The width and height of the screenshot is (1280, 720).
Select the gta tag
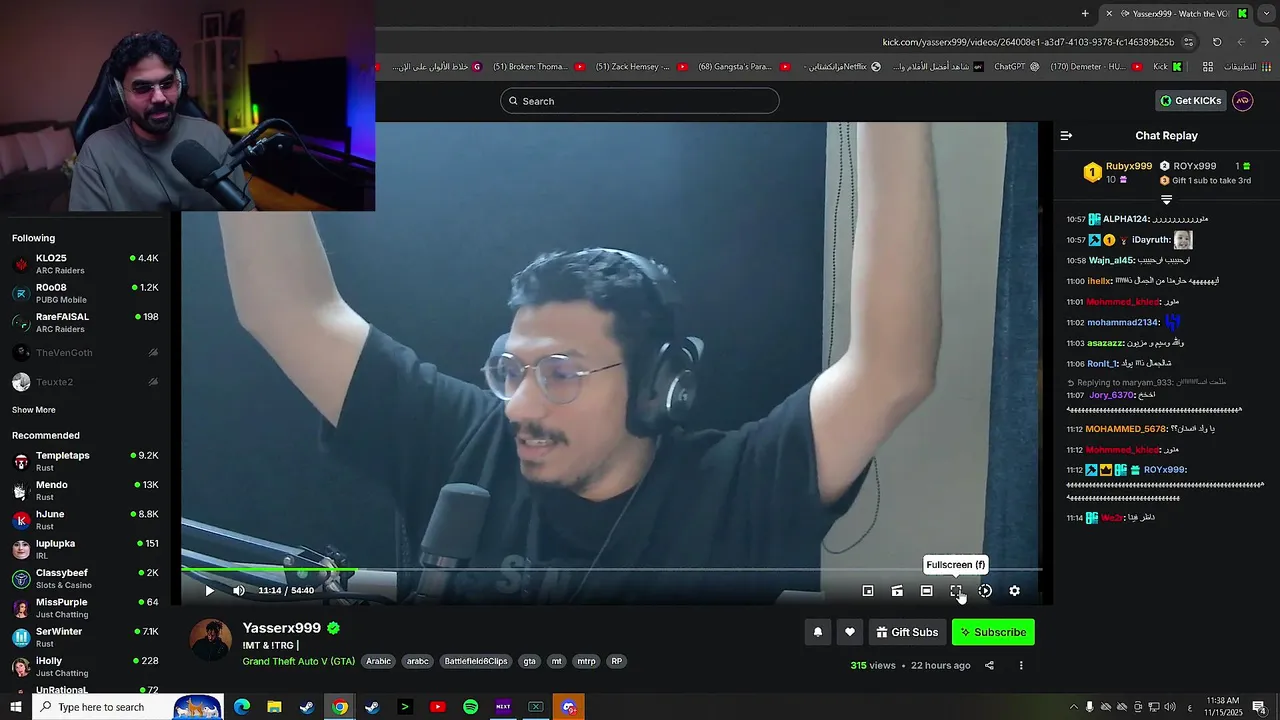(x=530, y=661)
